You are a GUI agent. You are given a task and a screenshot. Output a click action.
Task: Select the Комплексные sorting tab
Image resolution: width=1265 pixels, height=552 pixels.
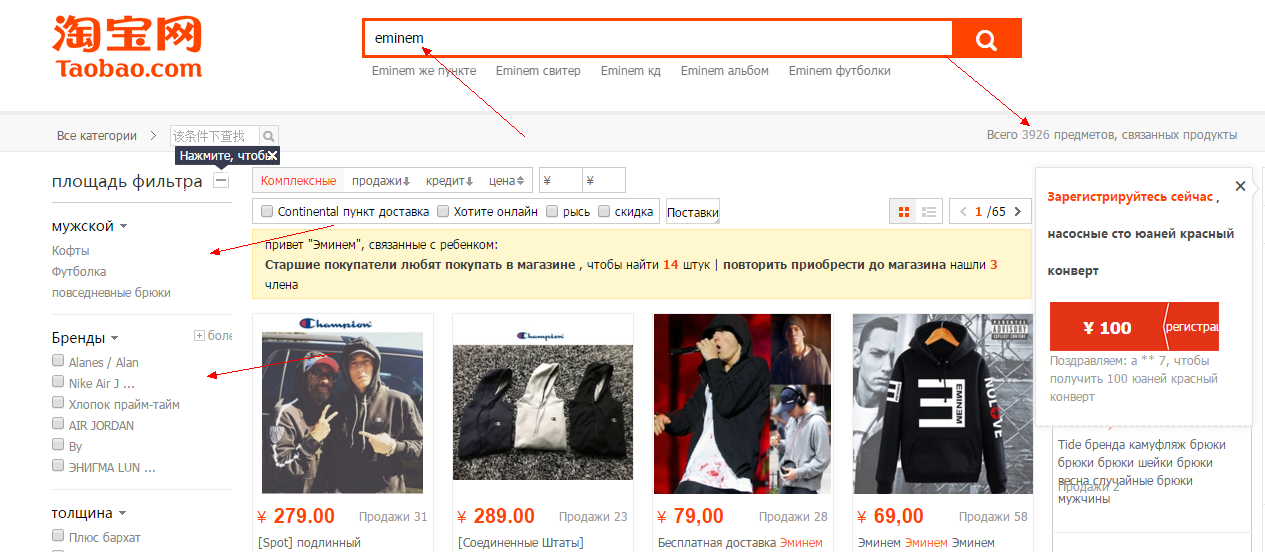coord(298,181)
